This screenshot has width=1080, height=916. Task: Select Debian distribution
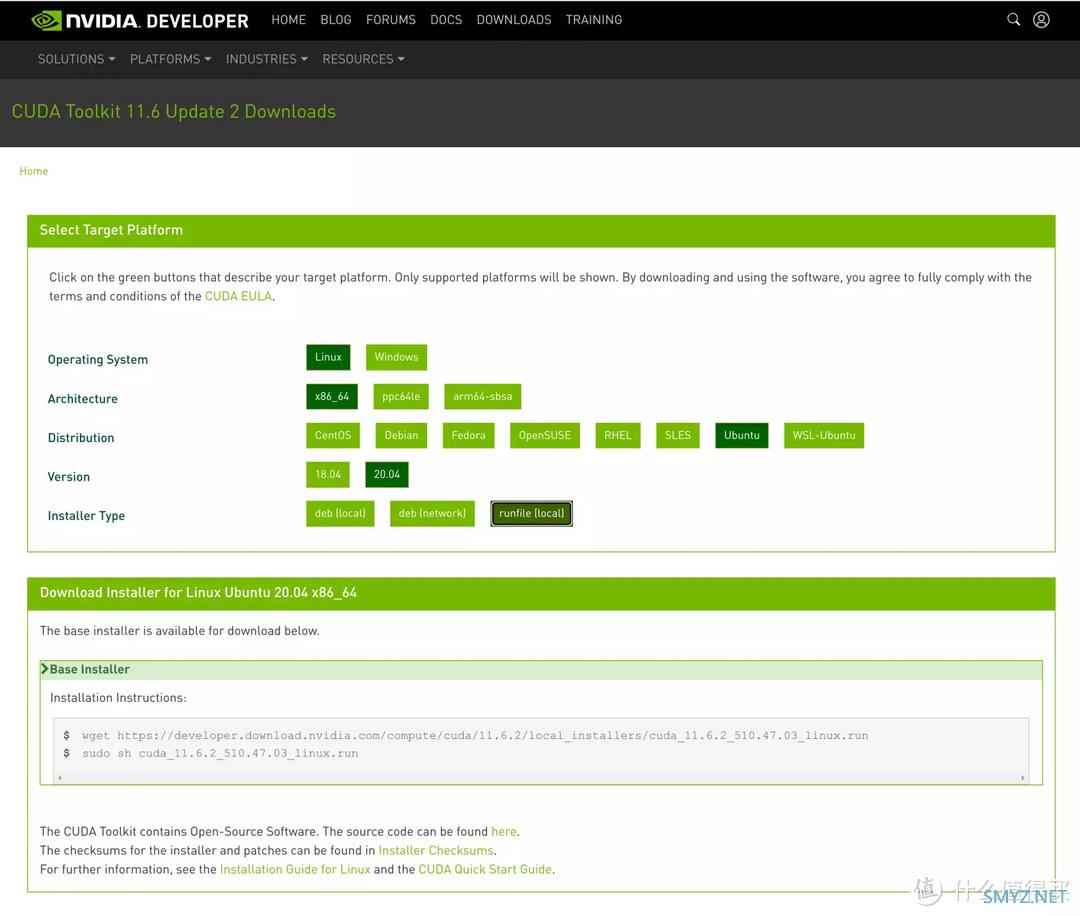(x=401, y=435)
